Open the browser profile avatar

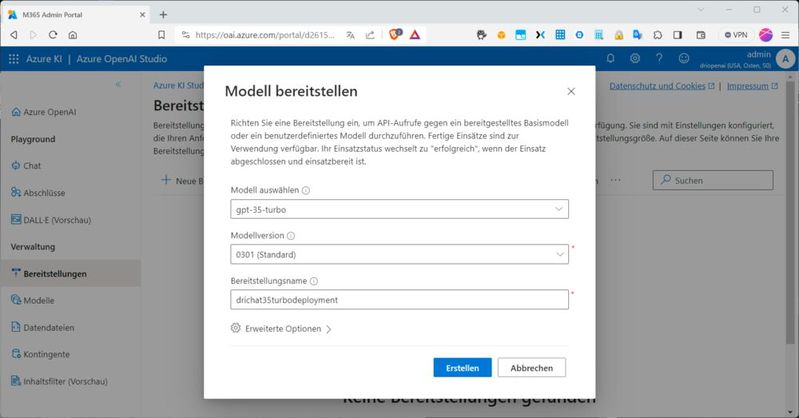(766, 35)
